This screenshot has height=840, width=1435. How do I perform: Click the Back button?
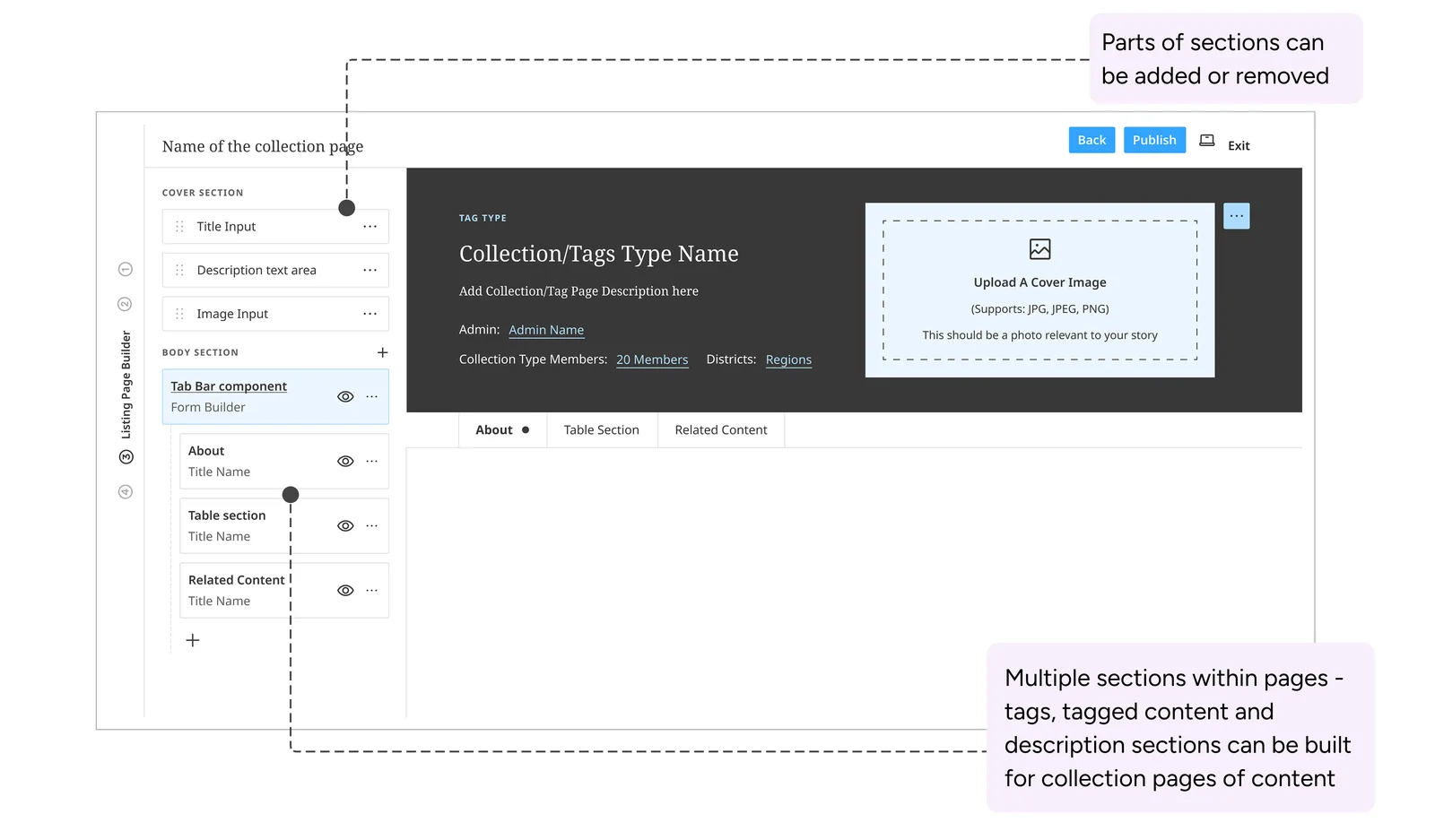pos(1091,140)
